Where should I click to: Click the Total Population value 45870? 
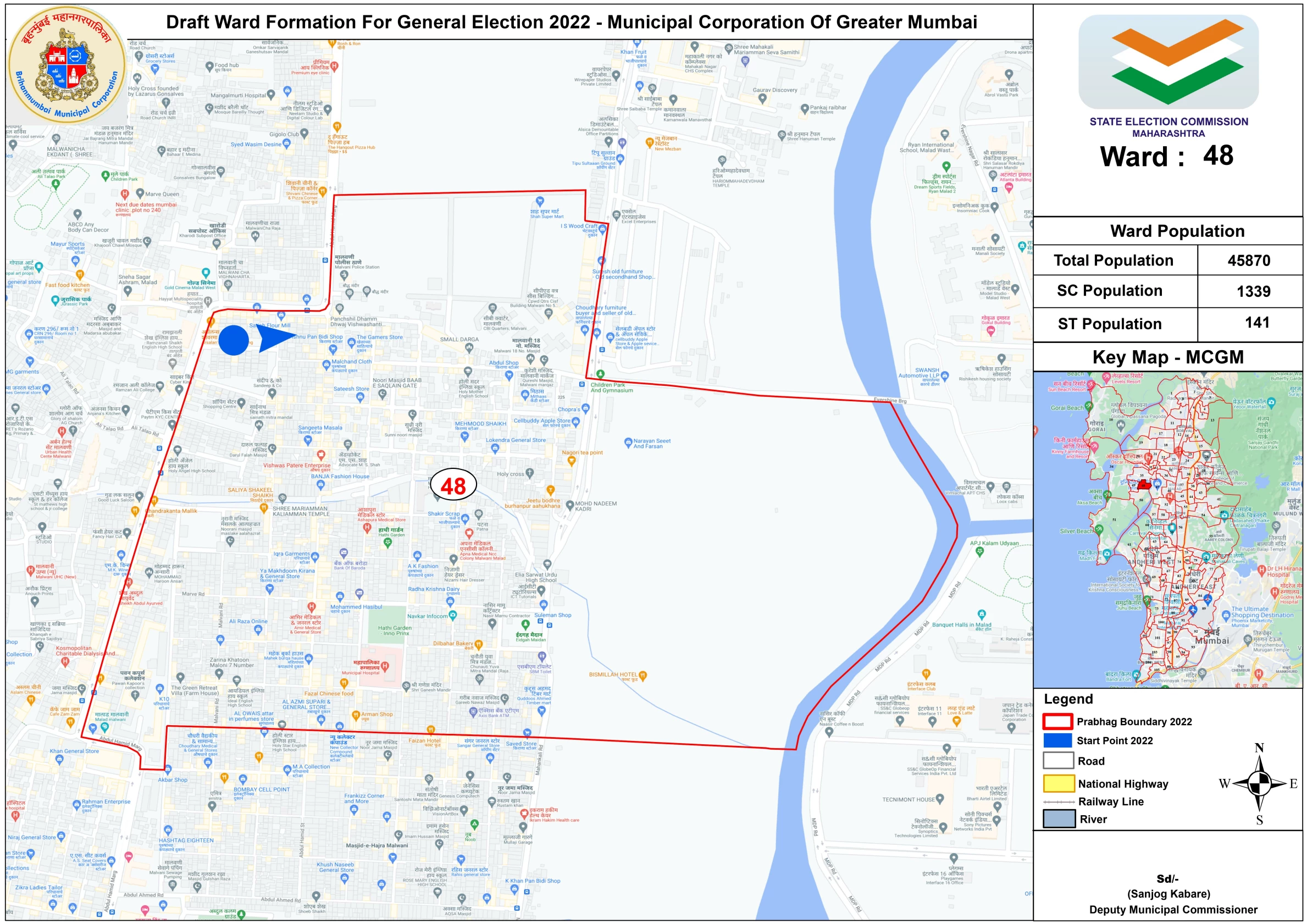(x=1248, y=260)
